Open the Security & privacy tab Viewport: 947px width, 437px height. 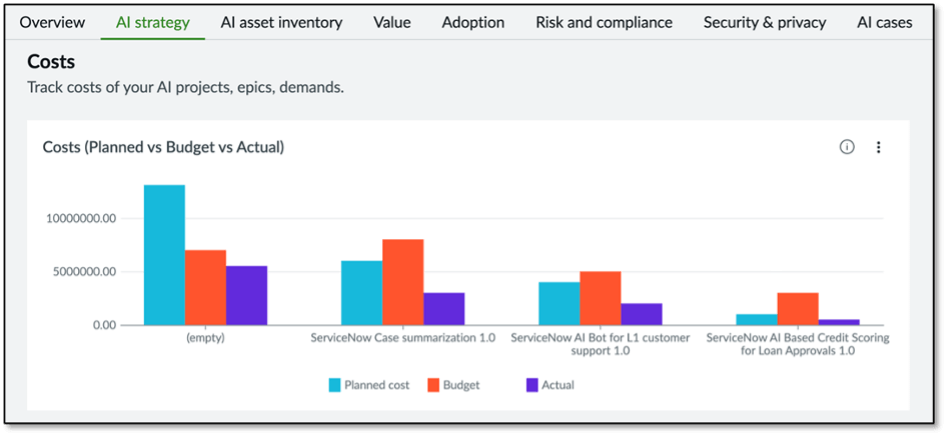(x=765, y=22)
